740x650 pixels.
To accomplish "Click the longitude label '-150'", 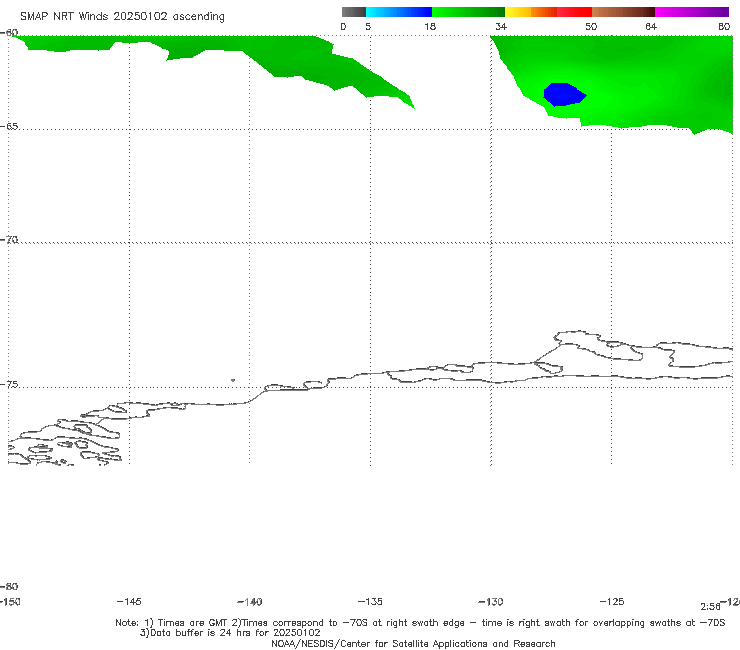I will pos(10,602).
